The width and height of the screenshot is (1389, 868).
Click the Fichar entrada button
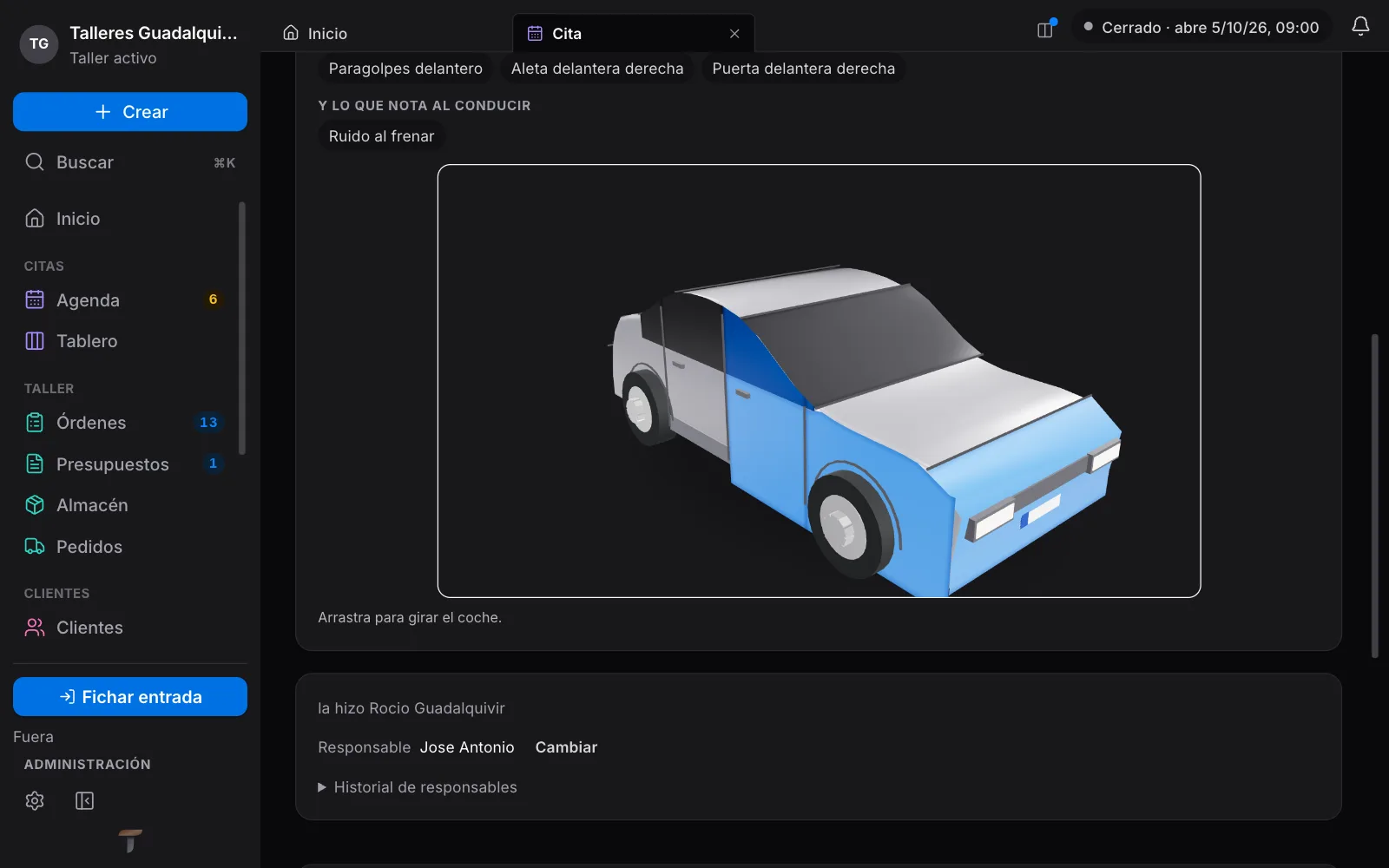coord(130,697)
